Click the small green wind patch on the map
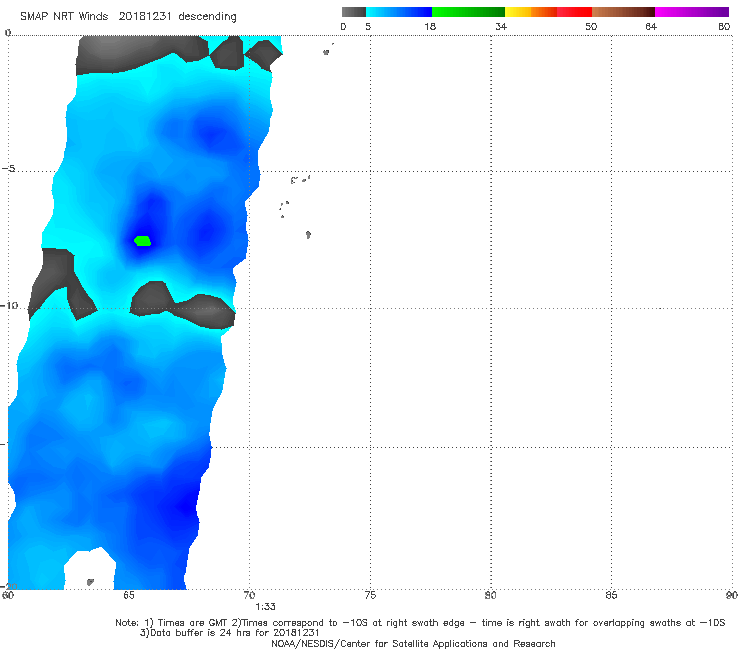This screenshot has height=650, width=740. [x=143, y=241]
